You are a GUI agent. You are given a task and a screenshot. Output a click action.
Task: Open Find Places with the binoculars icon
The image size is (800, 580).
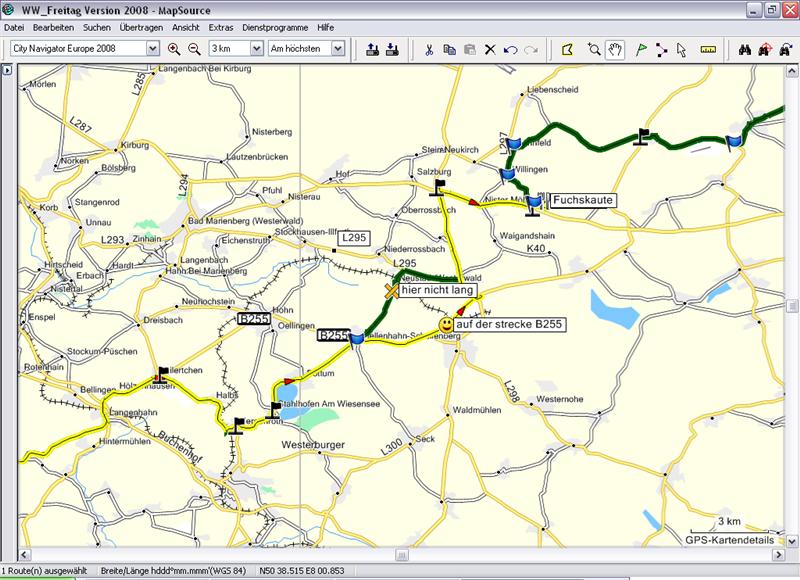coord(745,49)
